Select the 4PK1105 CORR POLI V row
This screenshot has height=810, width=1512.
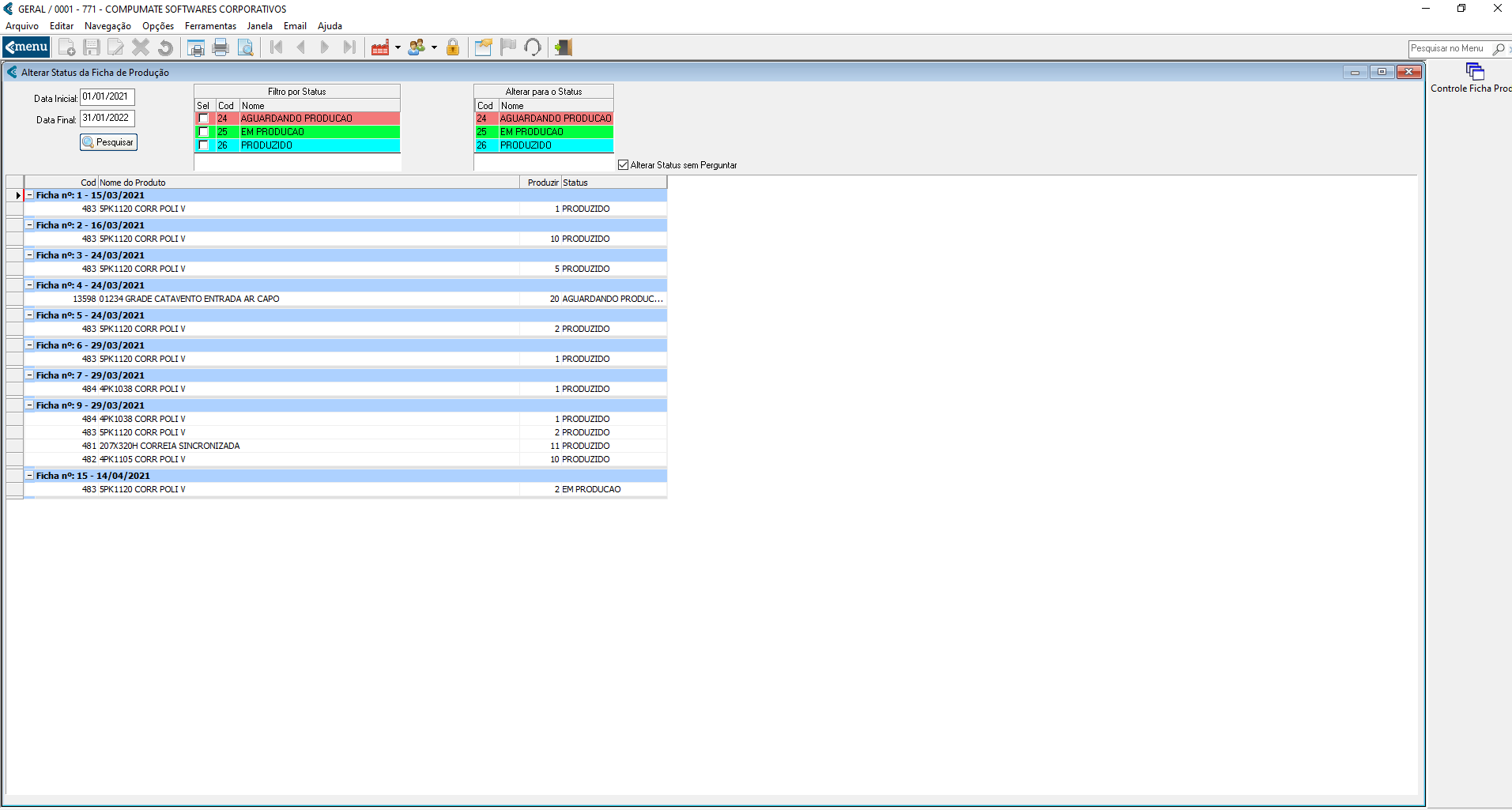[x=345, y=459]
